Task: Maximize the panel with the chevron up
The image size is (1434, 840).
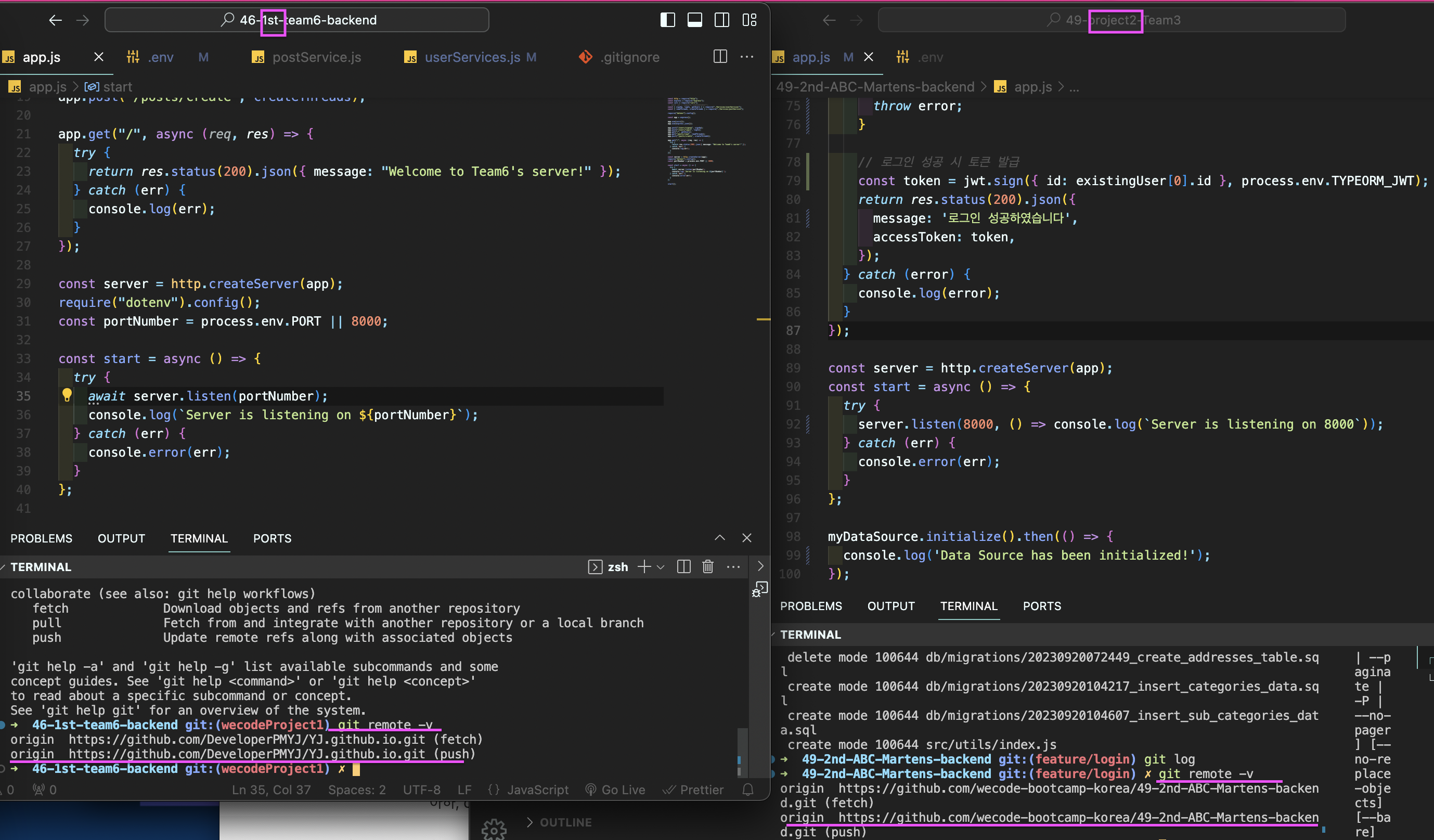Action: 719,538
